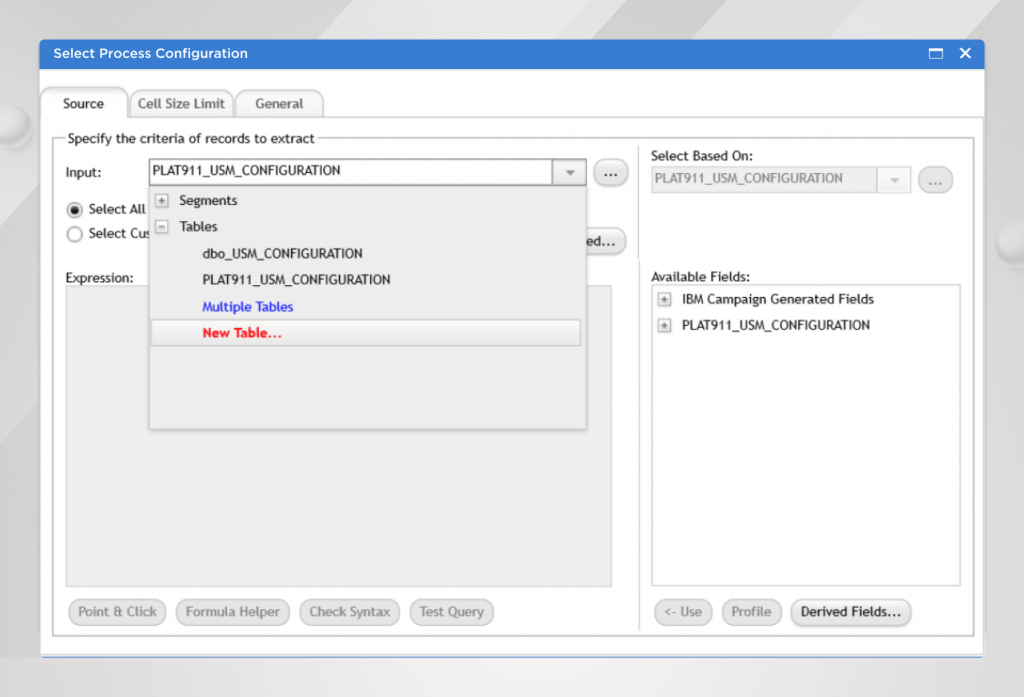Open the Input source dropdown arrow
1024x697 pixels.
570,172
